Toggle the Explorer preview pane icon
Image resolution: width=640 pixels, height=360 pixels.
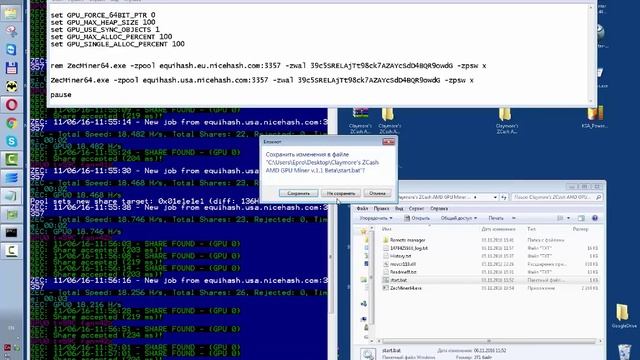pos(581,218)
